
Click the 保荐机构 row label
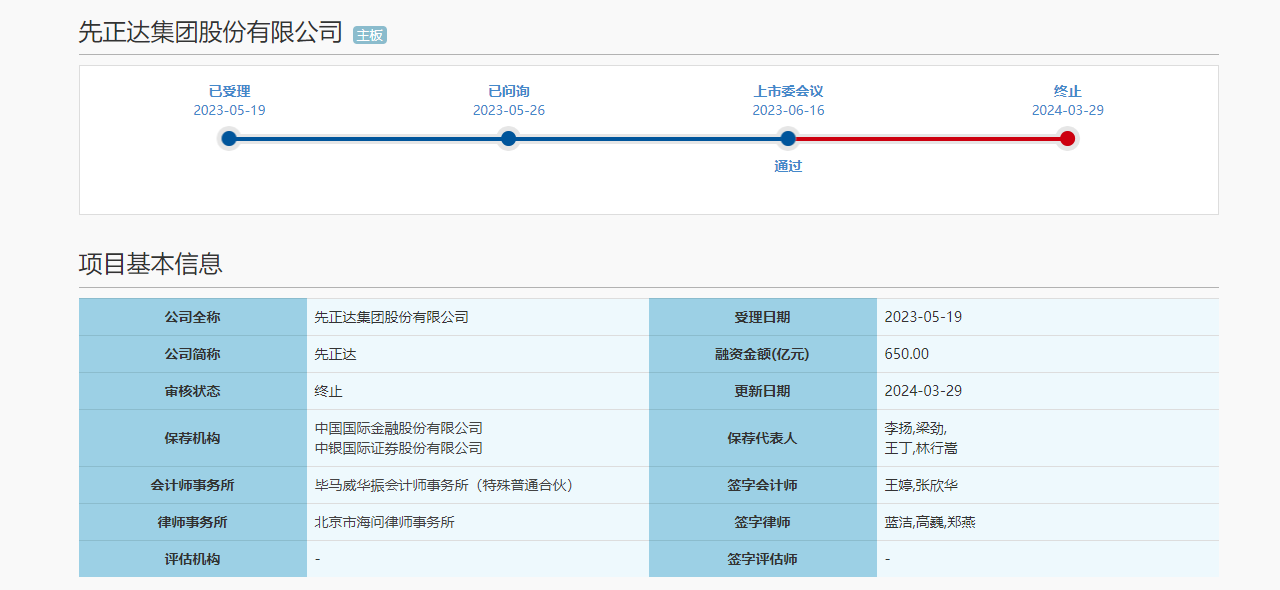(193, 438)
